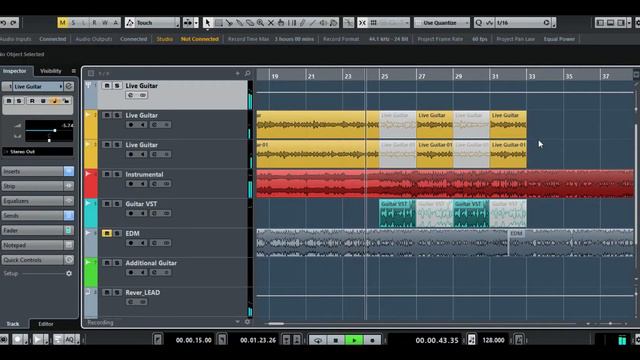Switch to the Visibility tab
Viewport: 640px width, 360px height.
51,71
